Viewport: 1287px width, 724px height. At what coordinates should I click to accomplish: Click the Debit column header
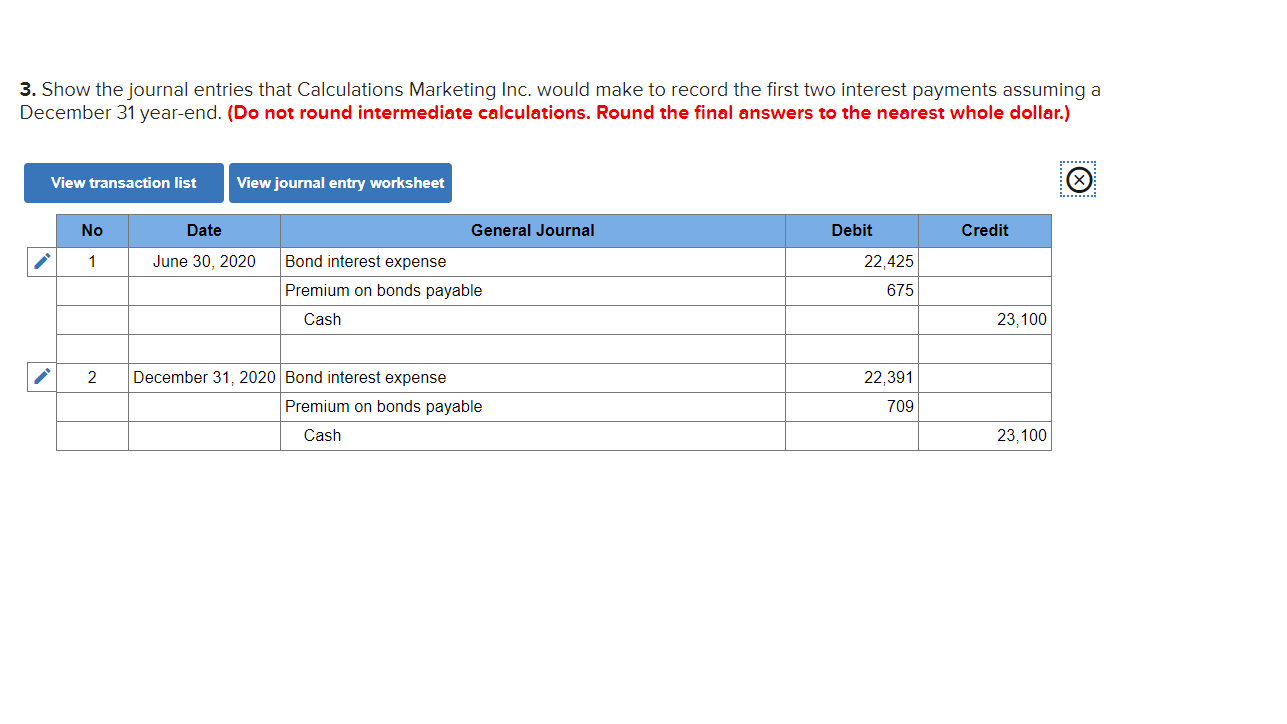pos(852,230)
